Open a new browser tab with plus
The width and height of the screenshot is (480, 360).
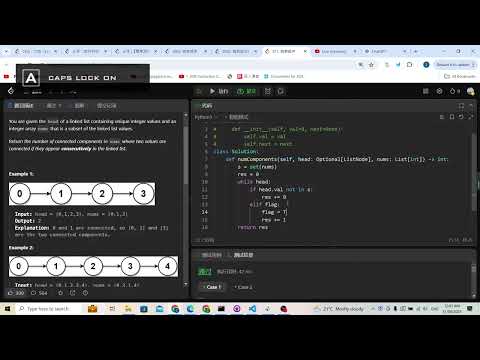coord(416,51)
